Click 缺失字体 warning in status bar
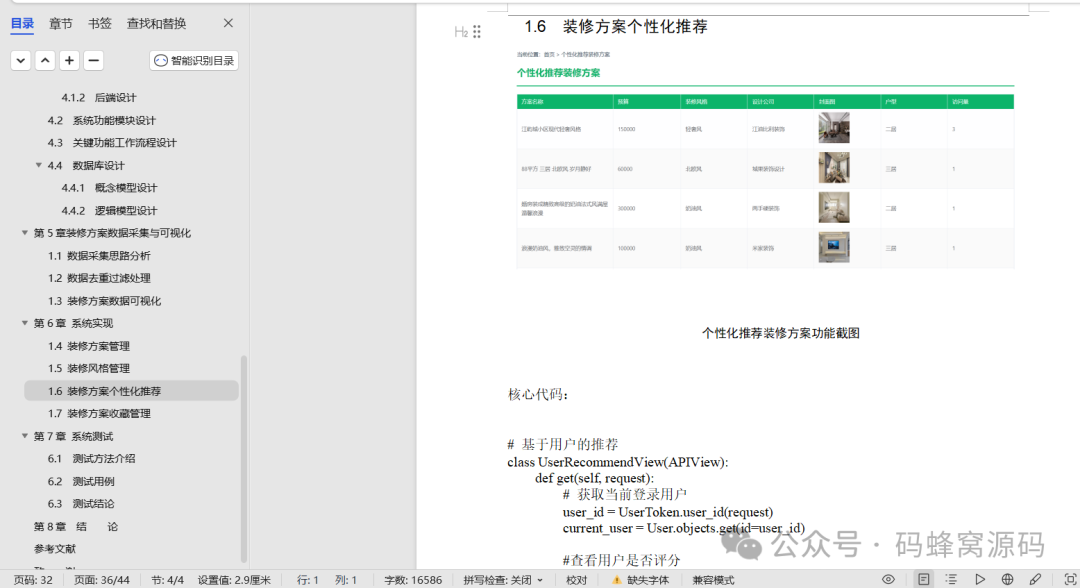The height and width of the screenshot is (588, 1080). [x=647, y=580]
